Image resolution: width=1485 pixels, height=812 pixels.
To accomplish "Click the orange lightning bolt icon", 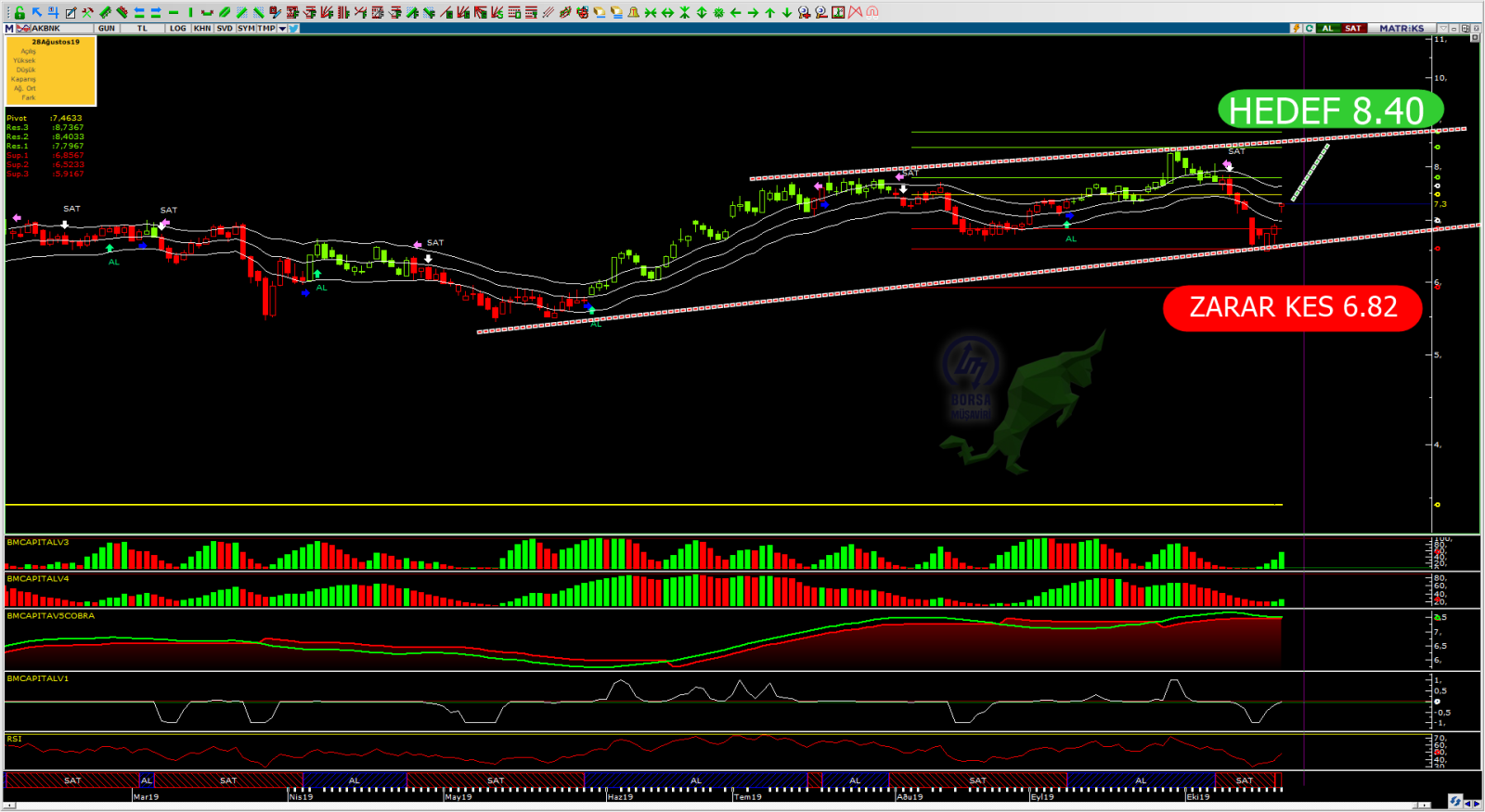I will click(x=1296, y=29).
